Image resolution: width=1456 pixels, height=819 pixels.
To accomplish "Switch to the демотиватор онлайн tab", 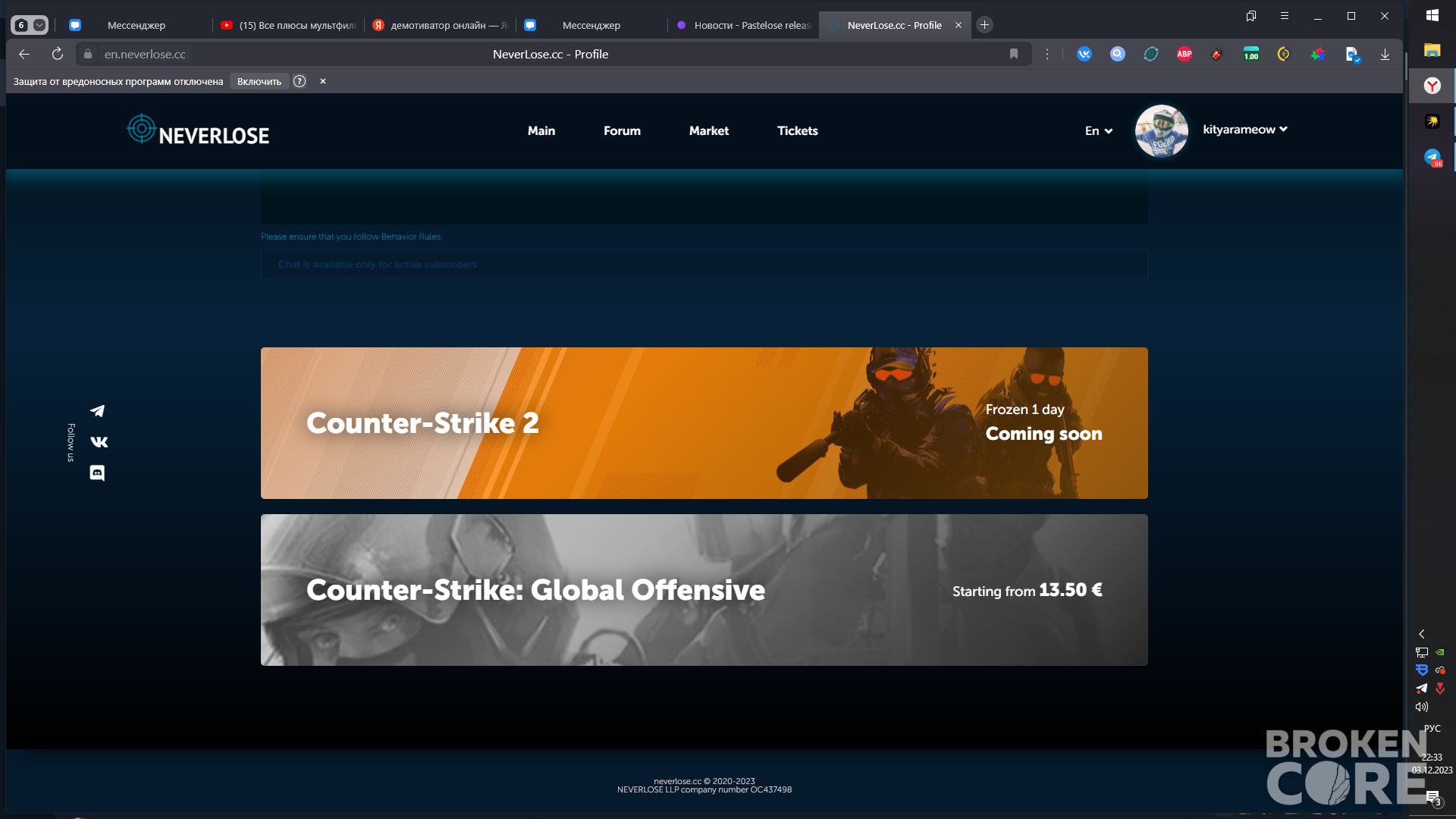I will tap(440, 25).
